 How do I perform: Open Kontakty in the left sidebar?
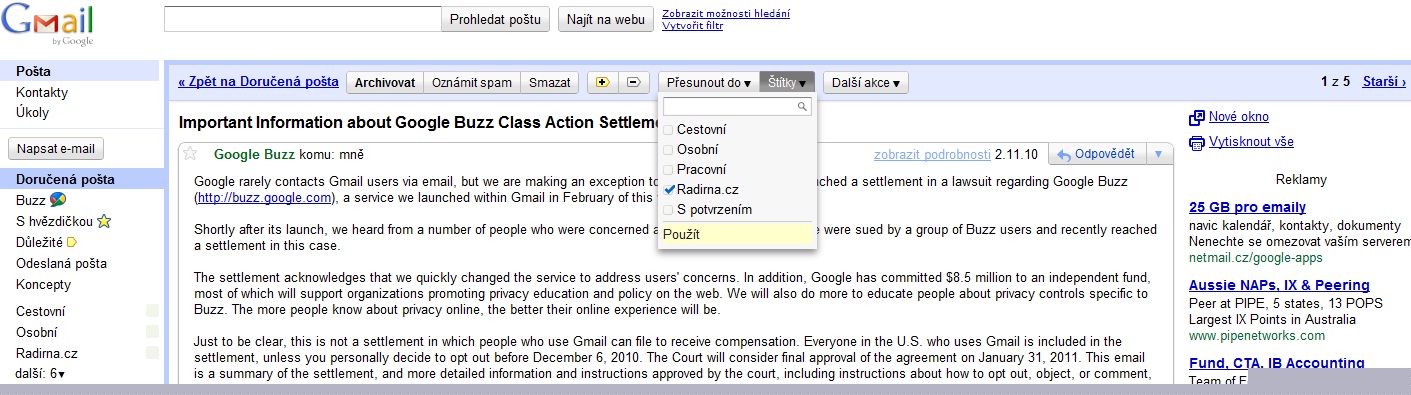tap(41, 92)
